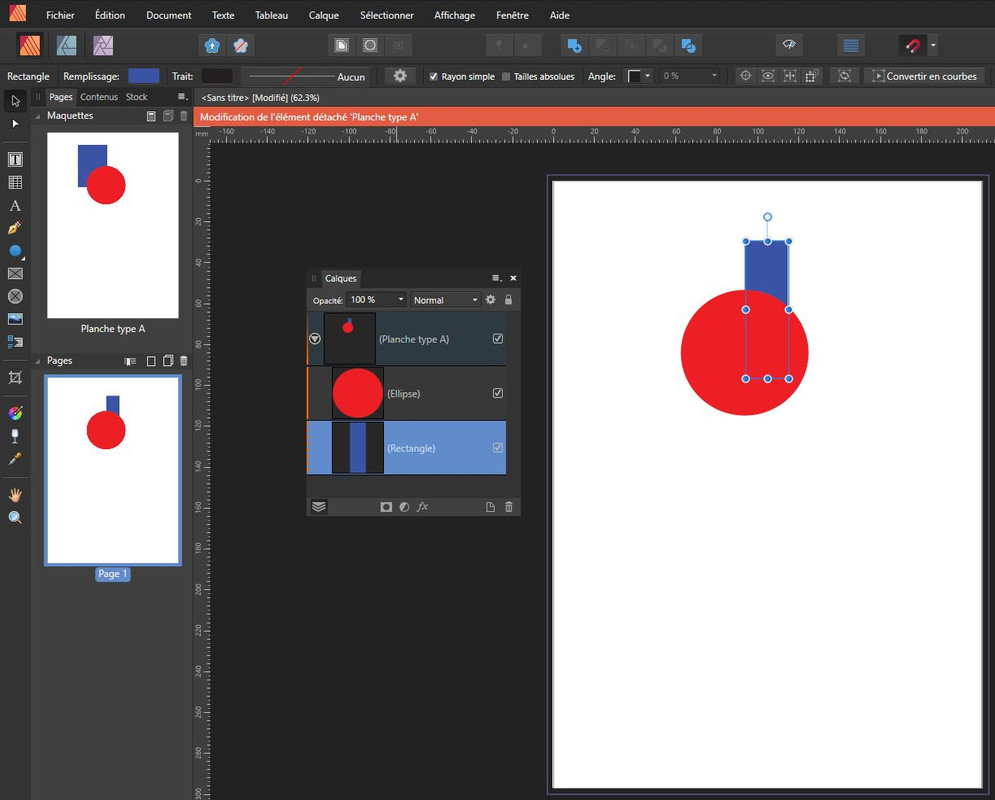Open the Pages panel options menu
The height and width of the screenshot is (800, 995).
(182, 97)
